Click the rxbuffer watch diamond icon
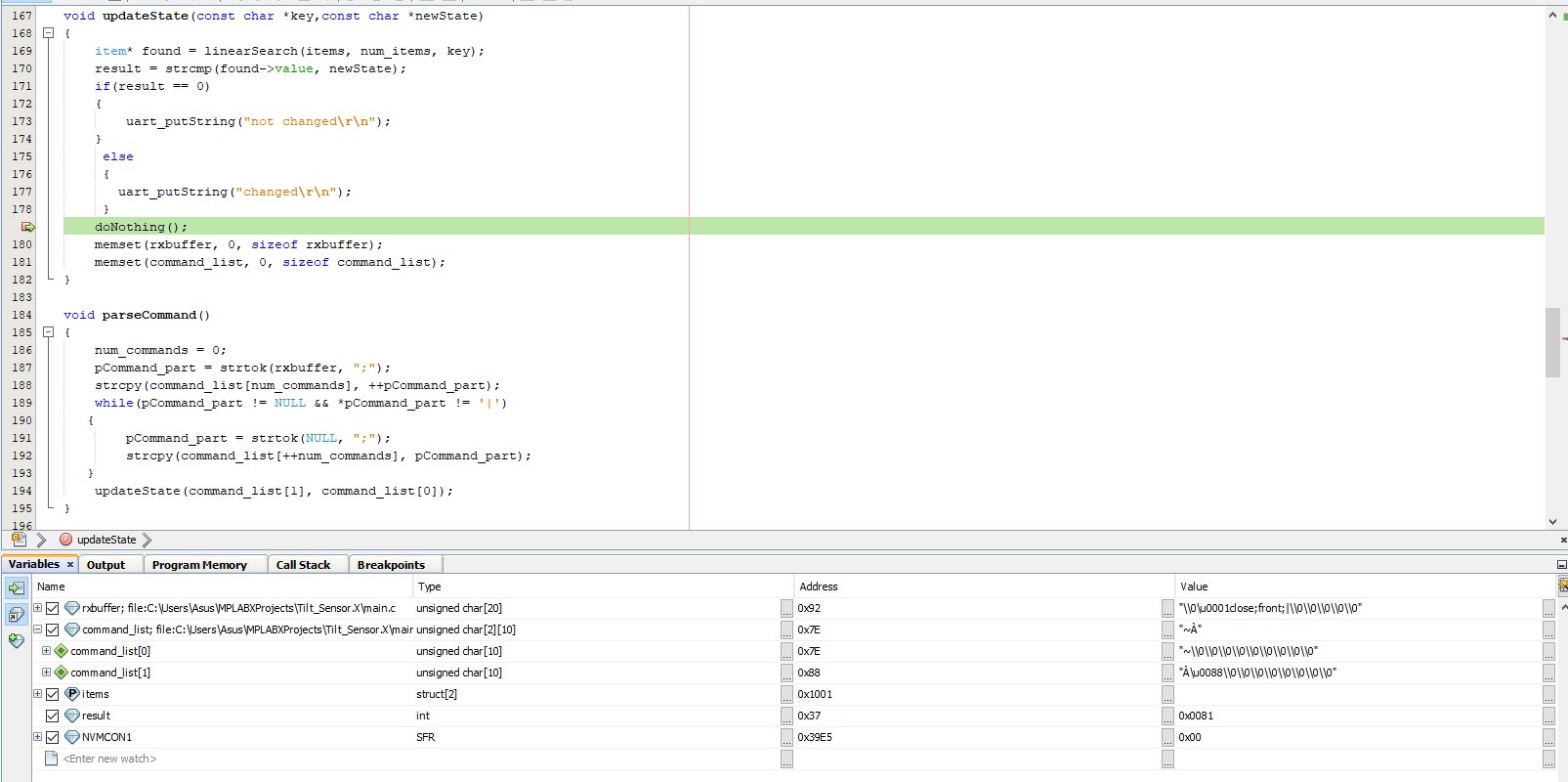This screenshot has height=782, width=1568. (x=72, y=608)
